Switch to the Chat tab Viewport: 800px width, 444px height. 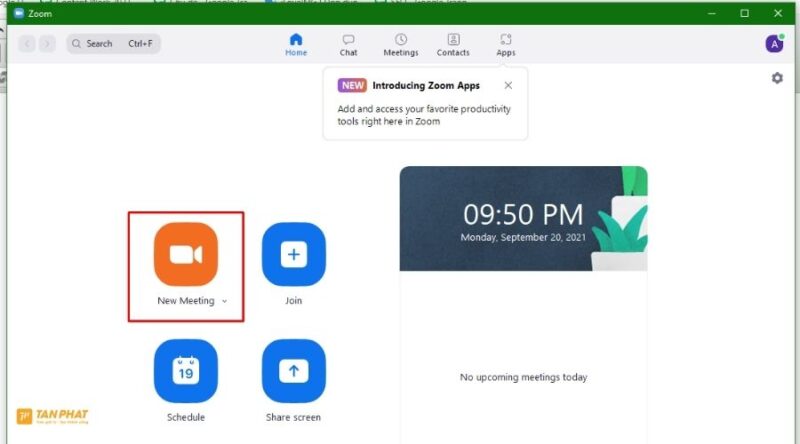tap(348, 45)
